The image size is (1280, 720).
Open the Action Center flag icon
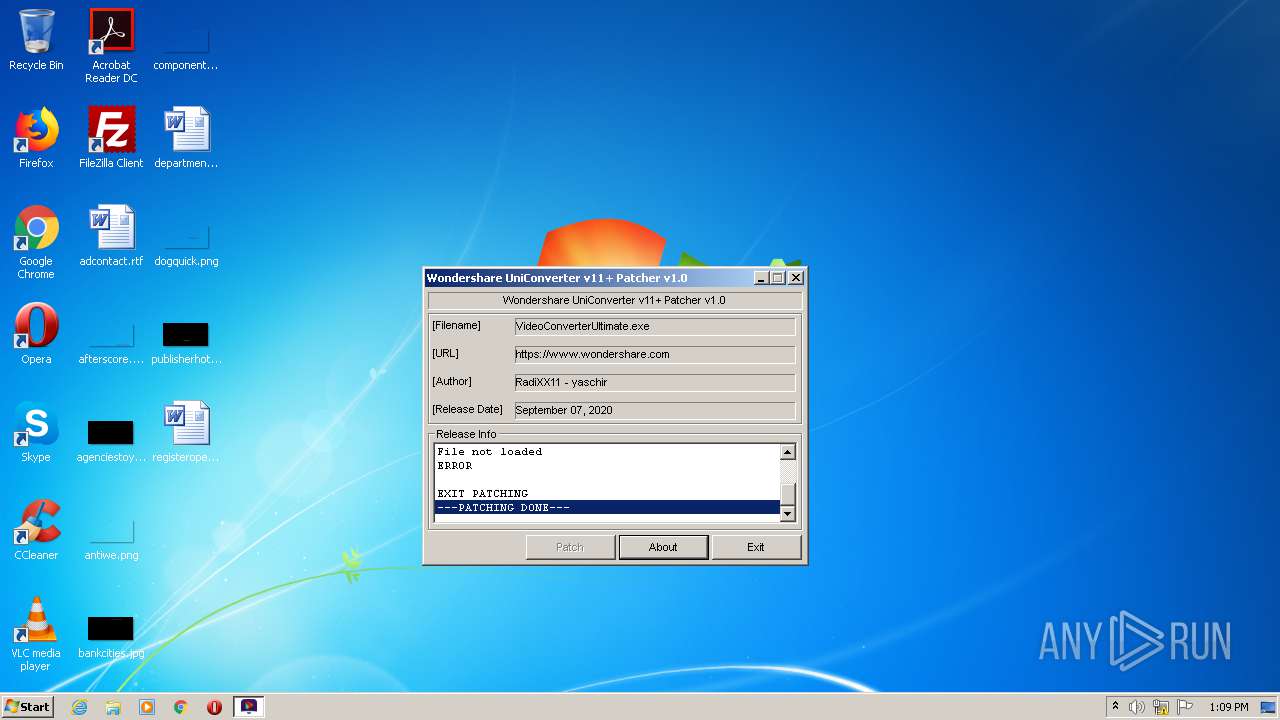(x=1185, y=707)
